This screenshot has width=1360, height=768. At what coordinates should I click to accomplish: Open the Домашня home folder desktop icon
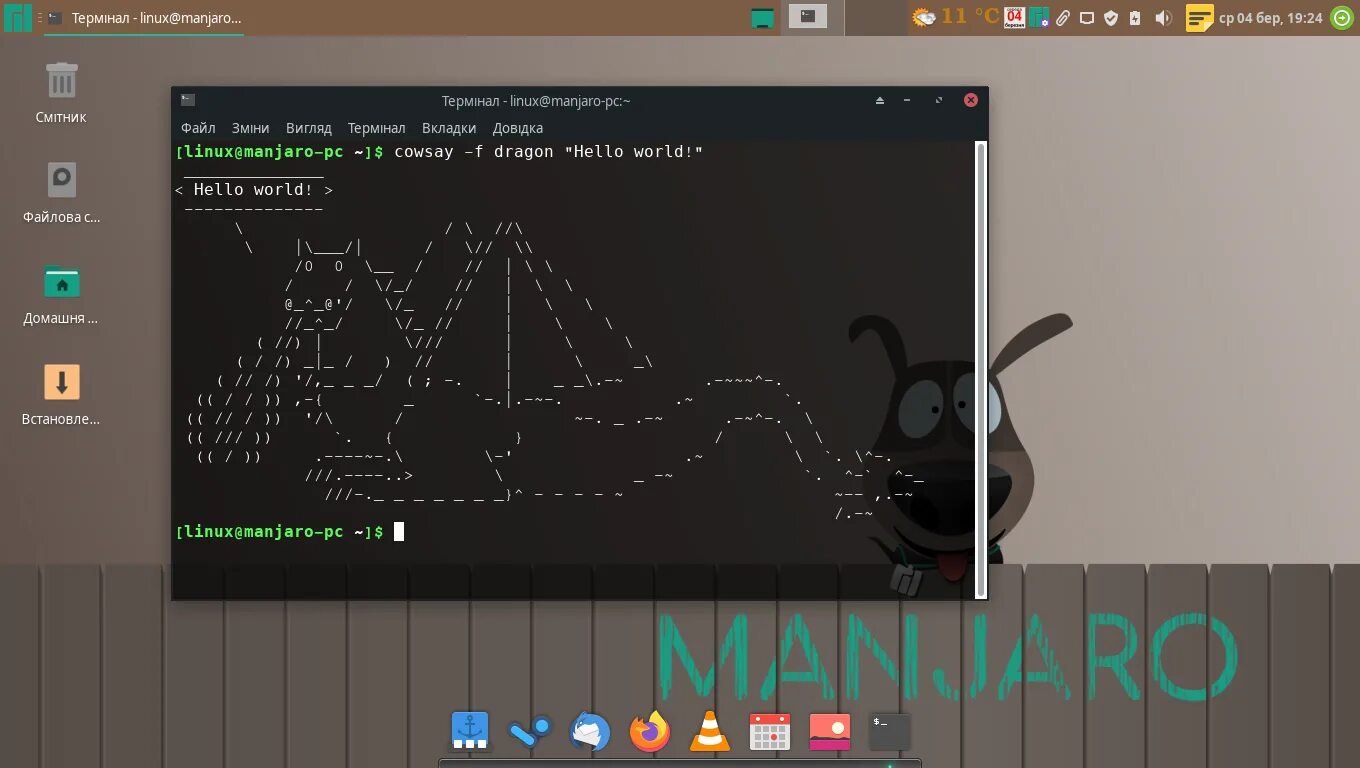pyautogui.click(x=61, y=294)
